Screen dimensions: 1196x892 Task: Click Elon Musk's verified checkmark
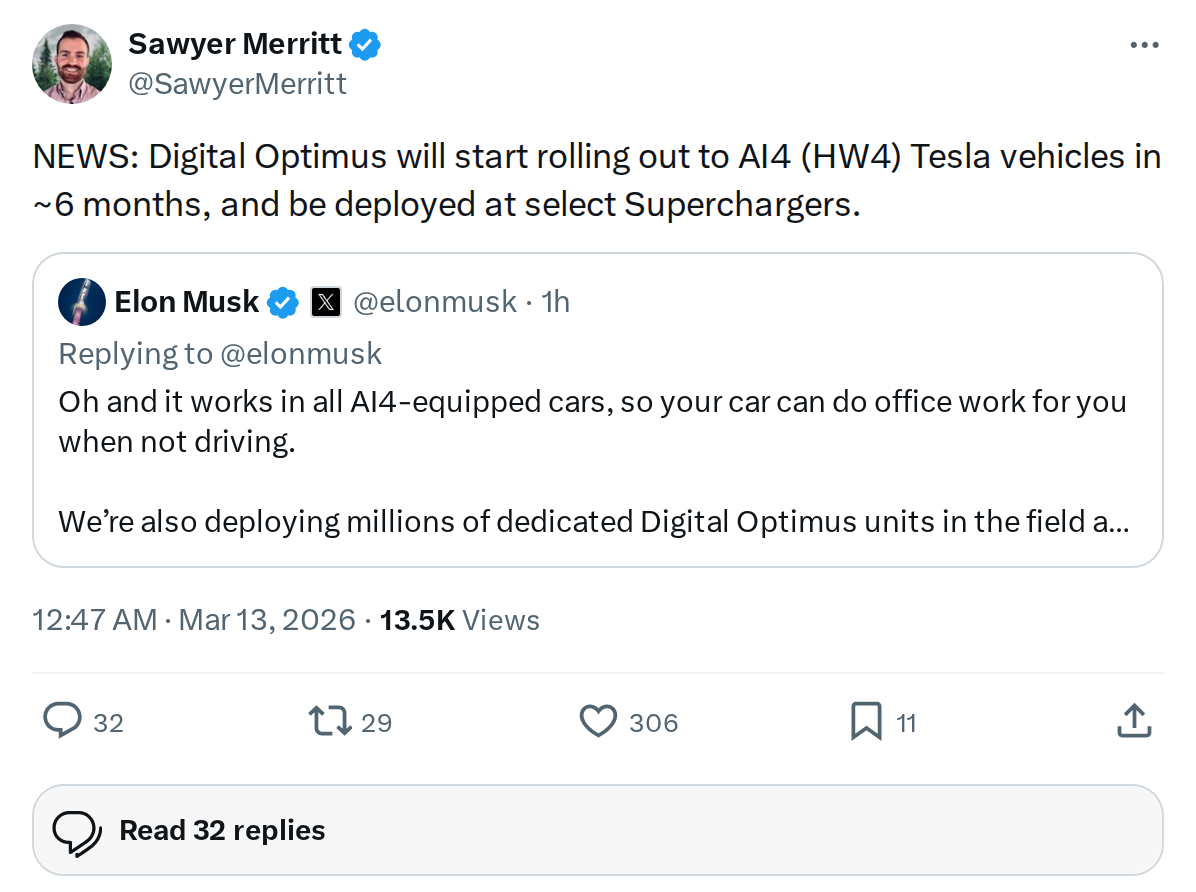tap(283, 301)
